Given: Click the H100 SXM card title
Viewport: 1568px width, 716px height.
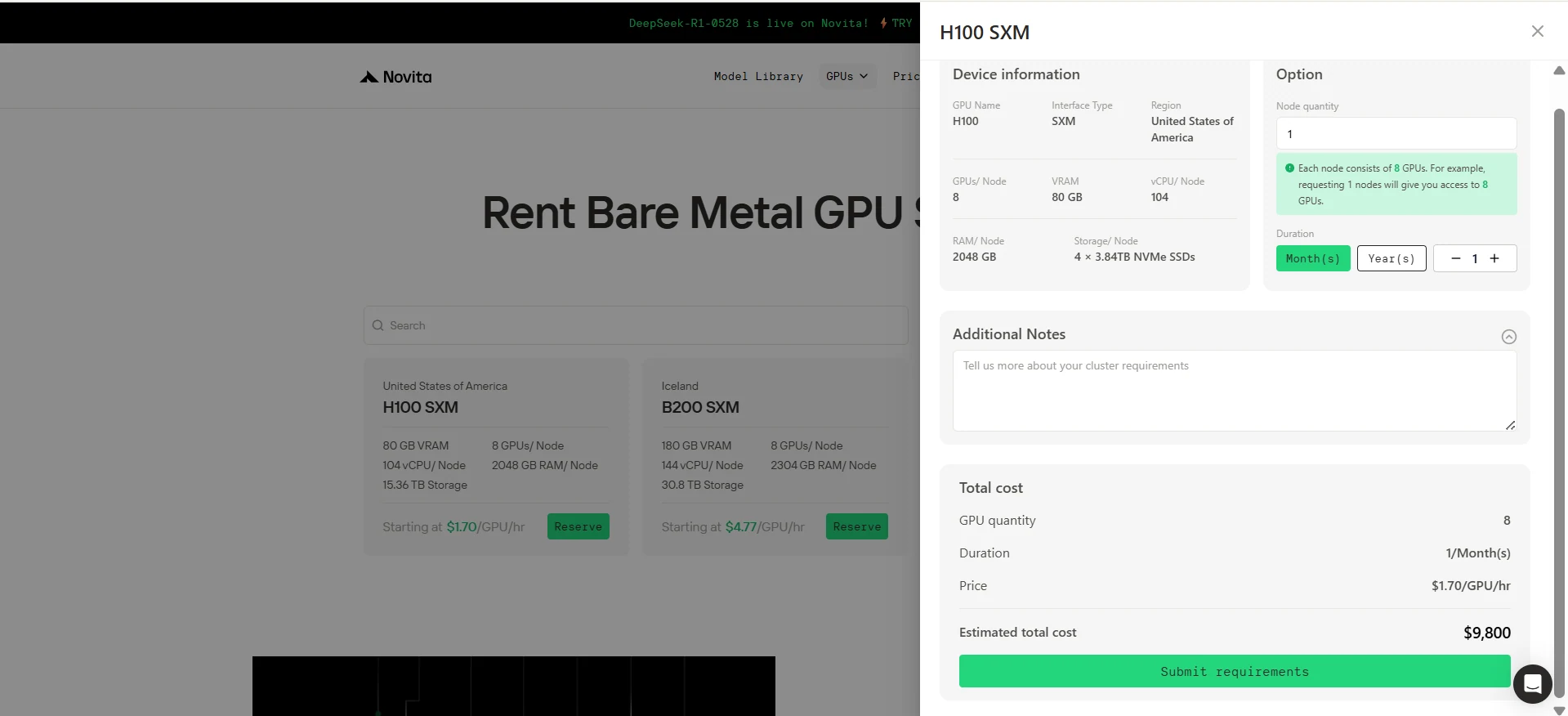Looking at the screenshot, I should (420, 407).
